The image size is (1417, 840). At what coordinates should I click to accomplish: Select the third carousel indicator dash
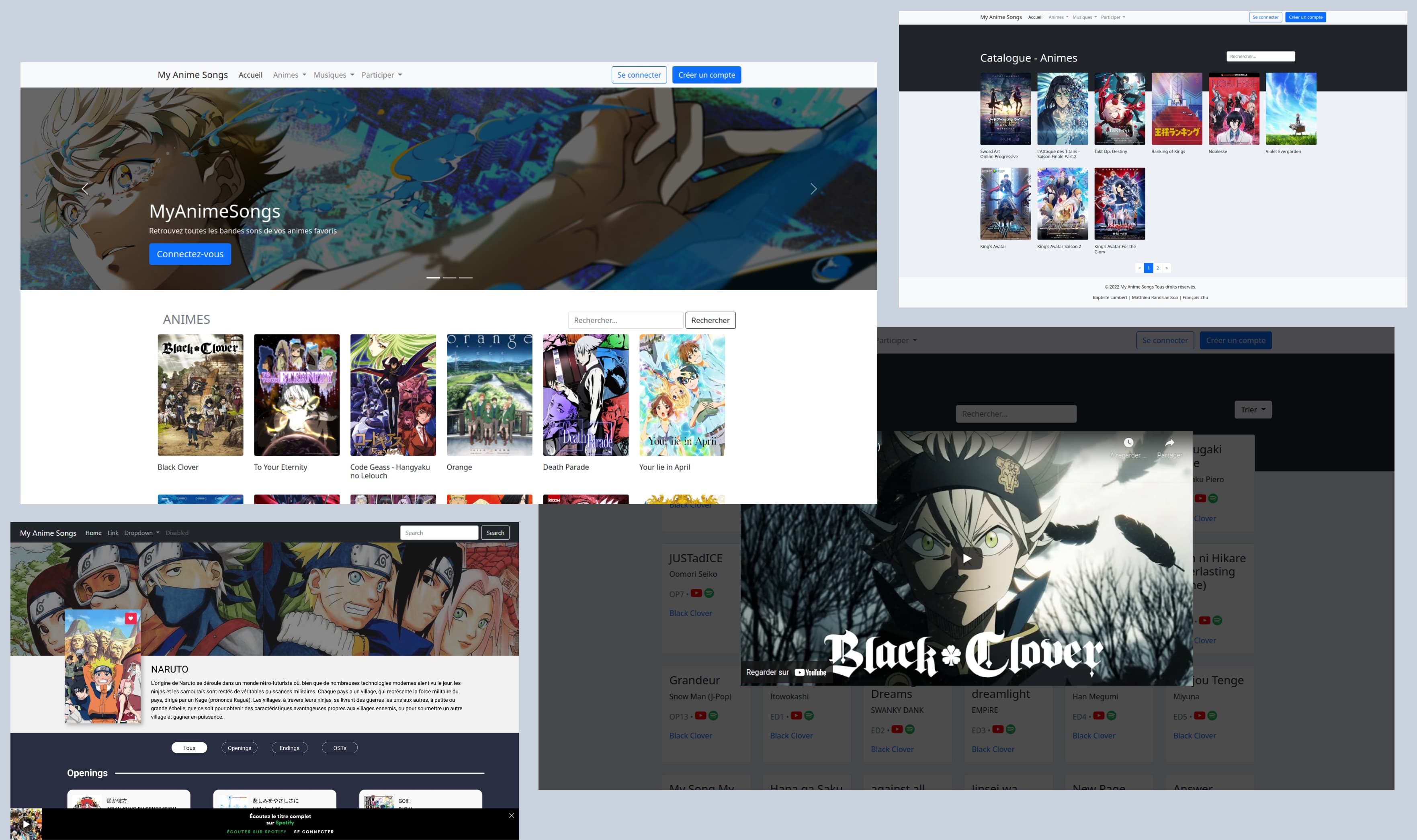tap(466, 277)
